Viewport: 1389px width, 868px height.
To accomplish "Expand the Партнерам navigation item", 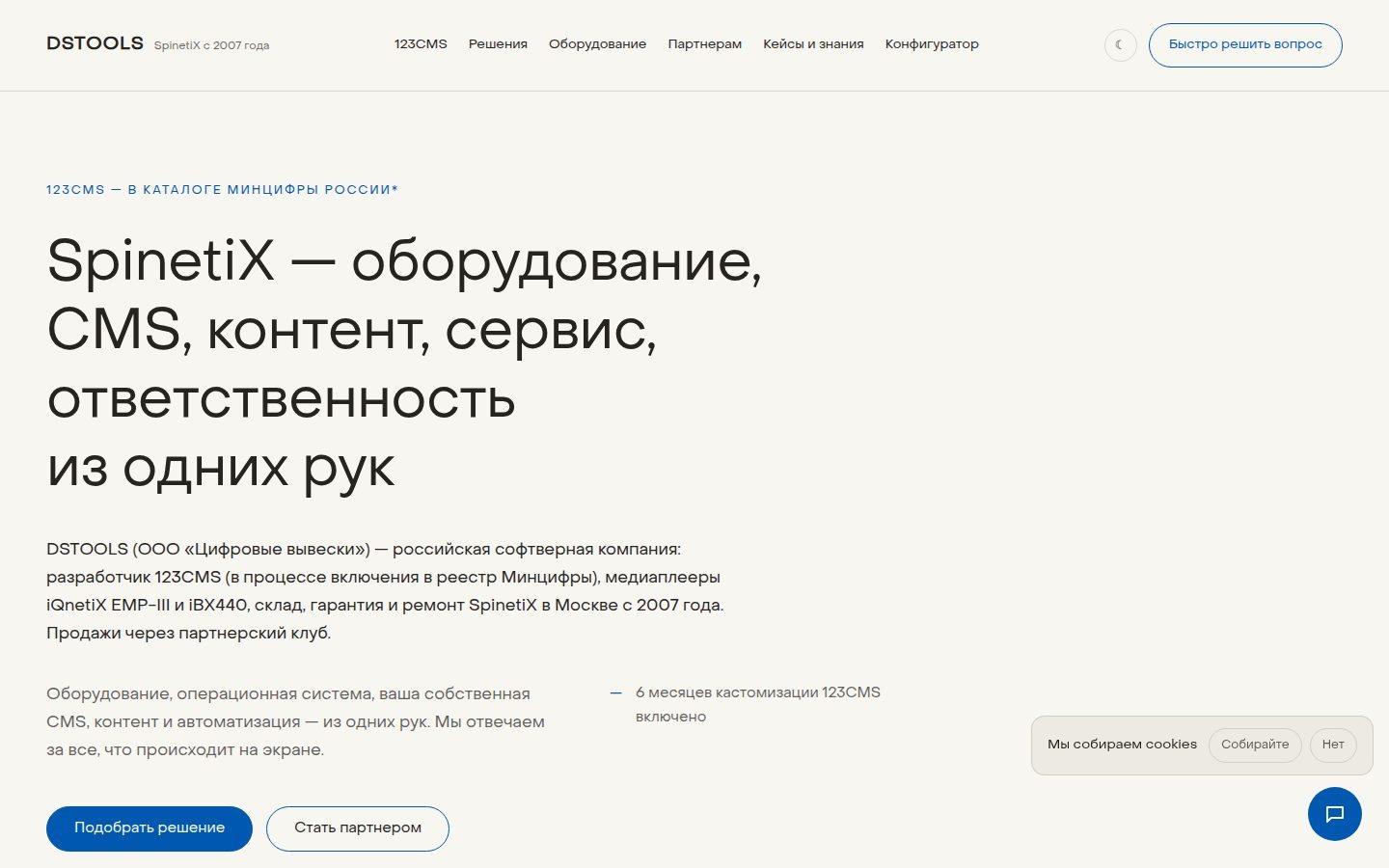I will point(704,44).
